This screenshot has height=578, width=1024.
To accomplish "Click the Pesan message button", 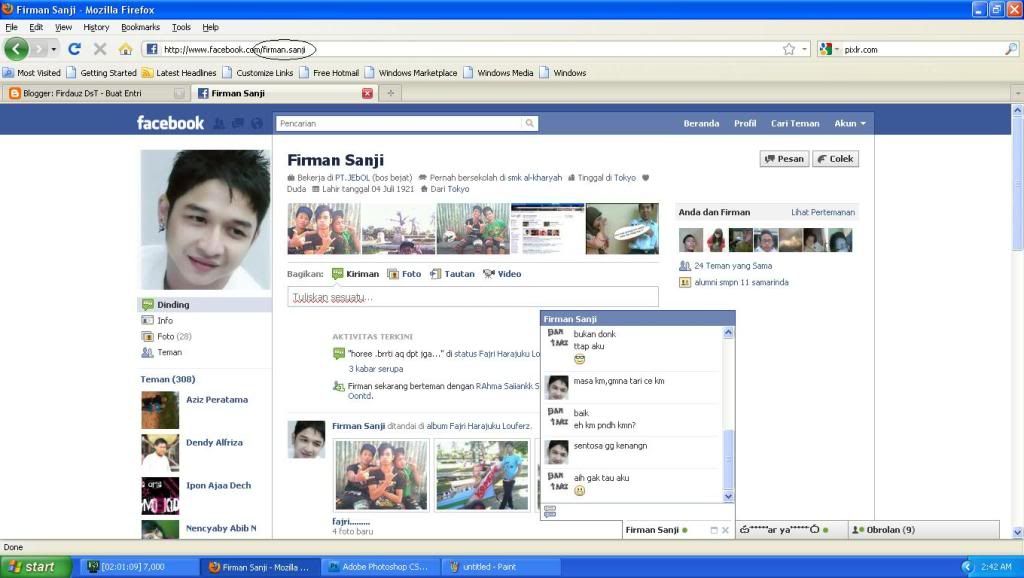I will tap(784, 159).
